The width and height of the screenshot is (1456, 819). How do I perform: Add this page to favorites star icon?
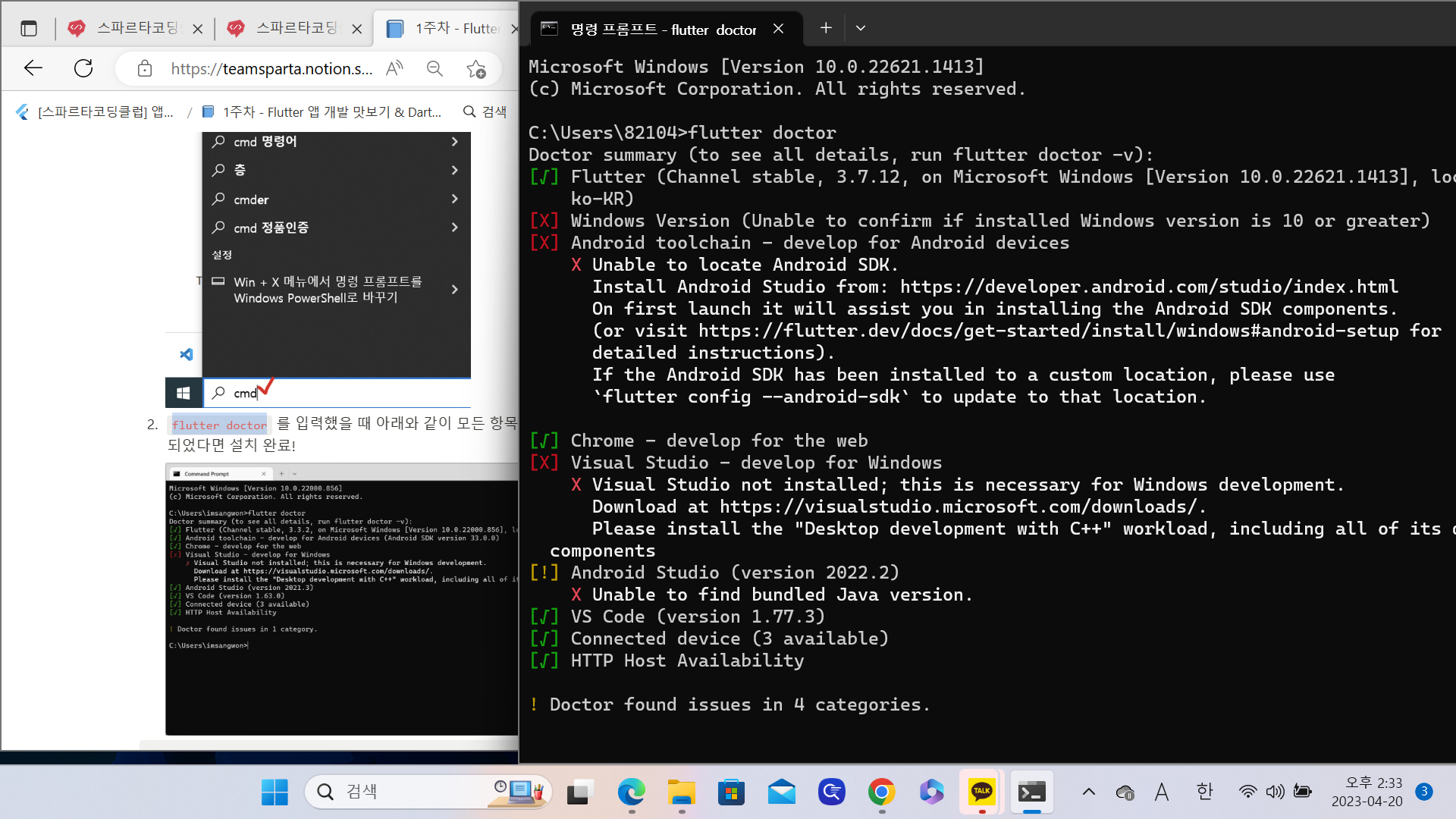[476, 69]
